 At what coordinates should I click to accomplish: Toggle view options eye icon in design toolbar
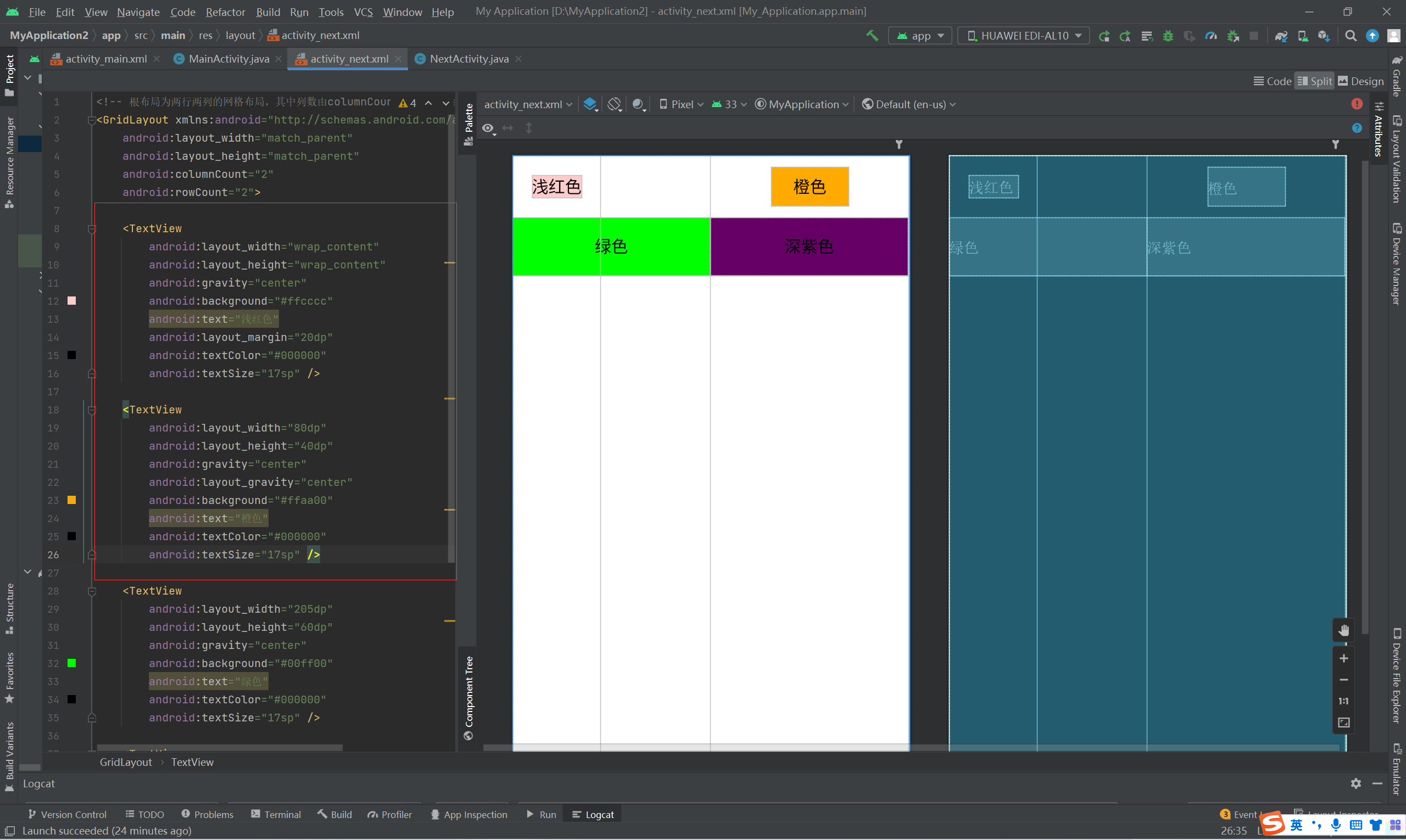click(x=488, y=128)
